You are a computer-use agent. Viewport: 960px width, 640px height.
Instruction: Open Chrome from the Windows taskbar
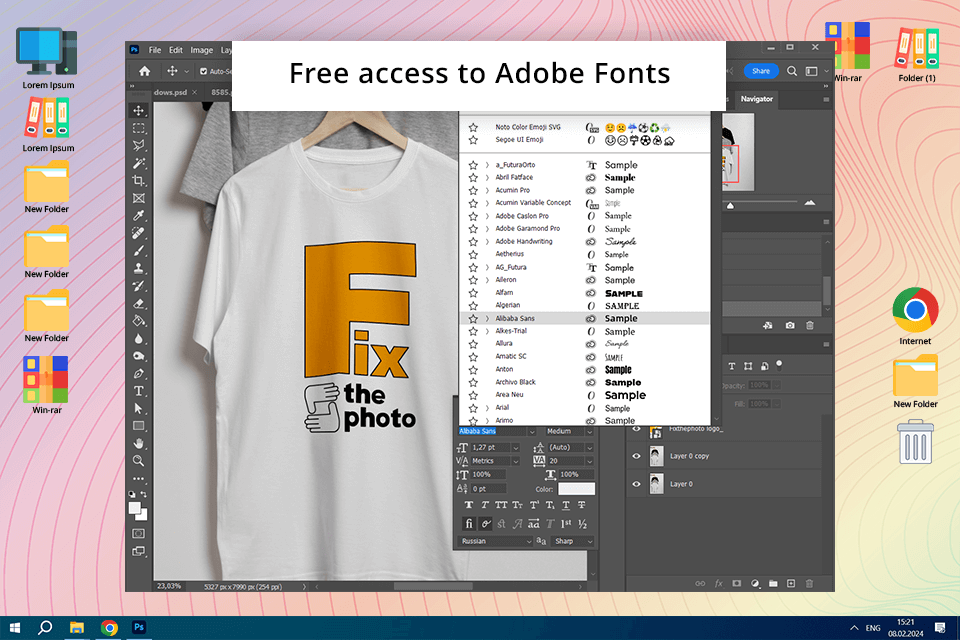(x=110, y=628)
